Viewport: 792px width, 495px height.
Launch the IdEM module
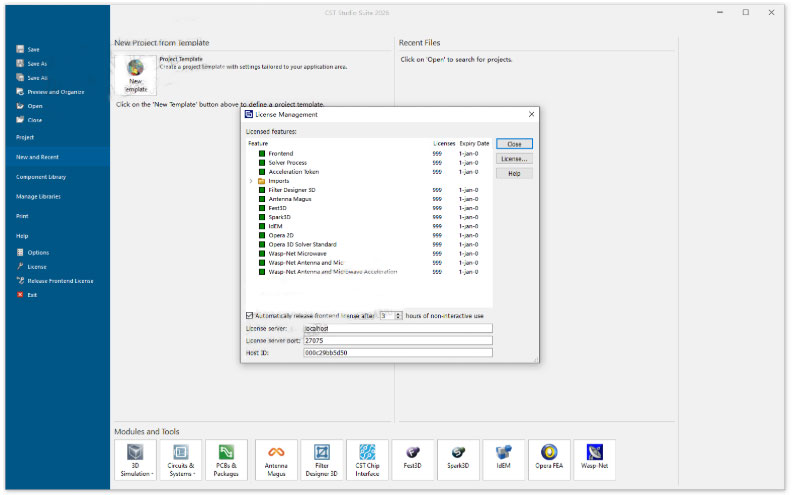[504, 460]
